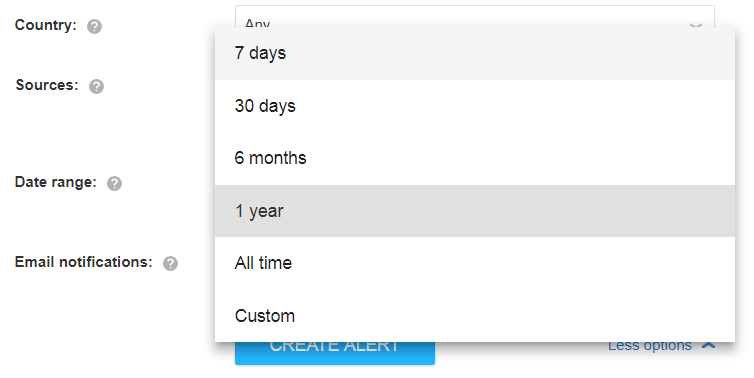Select the 30 days option
Screen dimensions: 754x378
click(475, 106)
